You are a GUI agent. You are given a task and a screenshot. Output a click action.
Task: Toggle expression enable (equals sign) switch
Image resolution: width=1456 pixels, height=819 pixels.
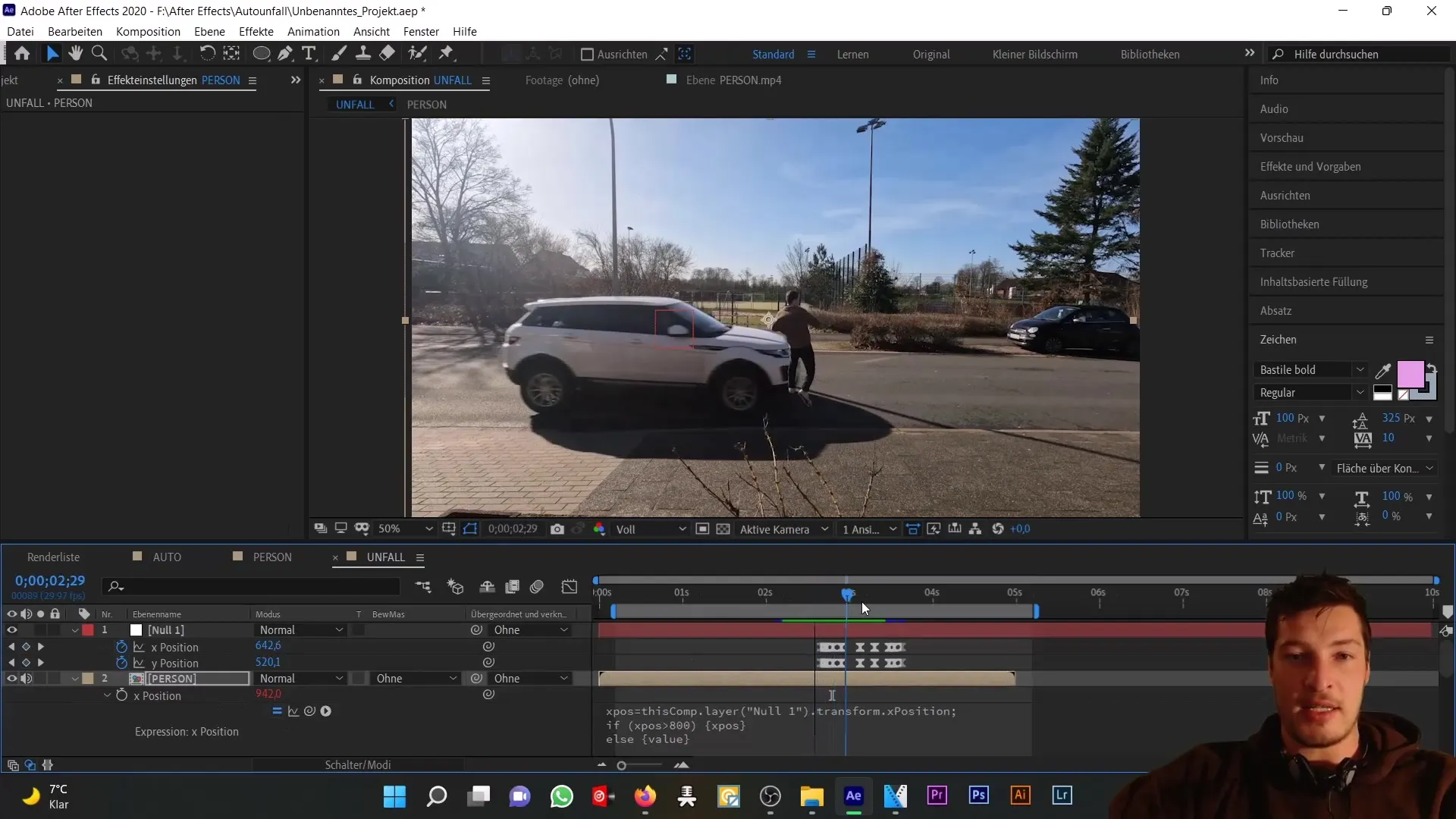tap(277, 711)
